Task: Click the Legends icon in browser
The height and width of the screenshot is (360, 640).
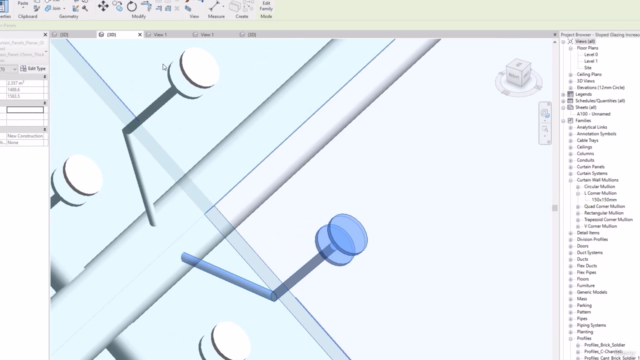Action: coord(571,94)
